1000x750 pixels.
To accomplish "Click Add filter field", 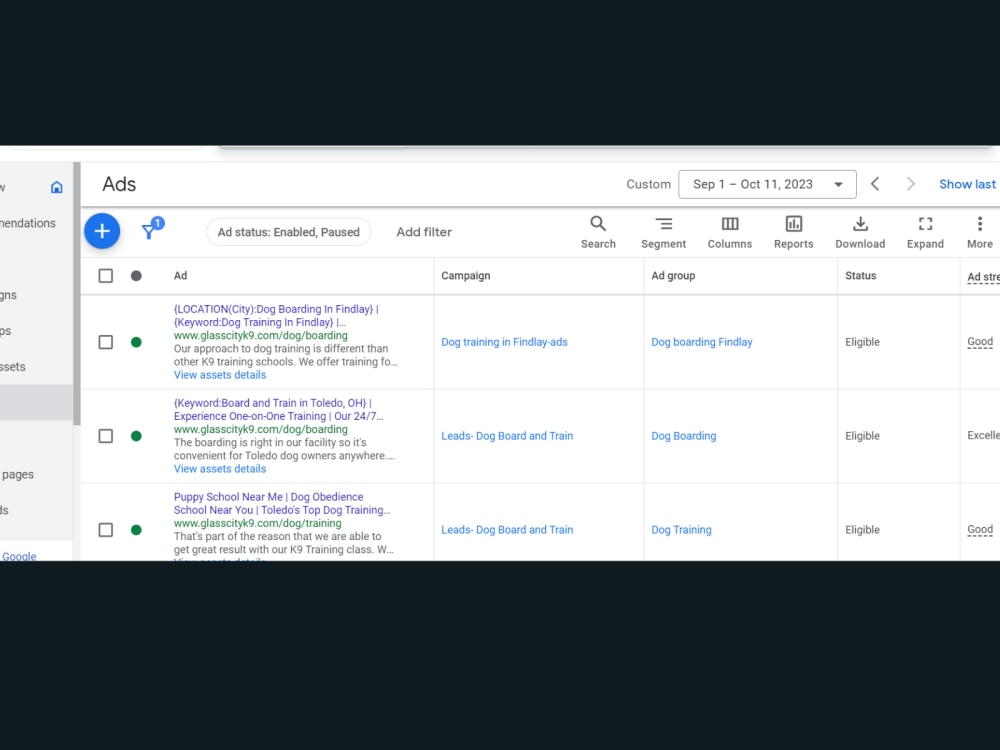I will [x=424, y=232].
